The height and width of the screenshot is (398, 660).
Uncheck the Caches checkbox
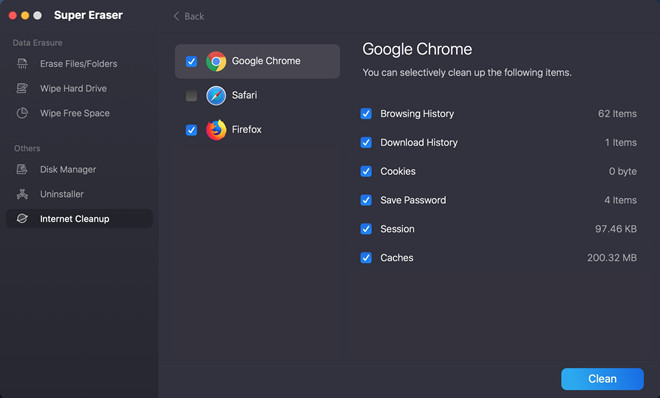point(366,257)
